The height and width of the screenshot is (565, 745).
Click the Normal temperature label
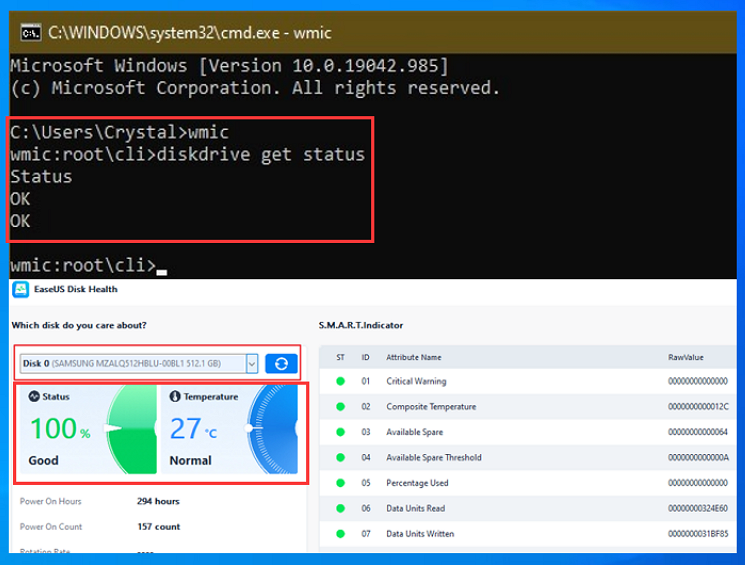tap(190, 460)
